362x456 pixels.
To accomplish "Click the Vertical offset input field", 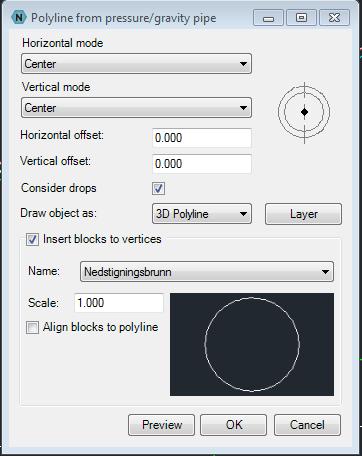I will [202, 164].
